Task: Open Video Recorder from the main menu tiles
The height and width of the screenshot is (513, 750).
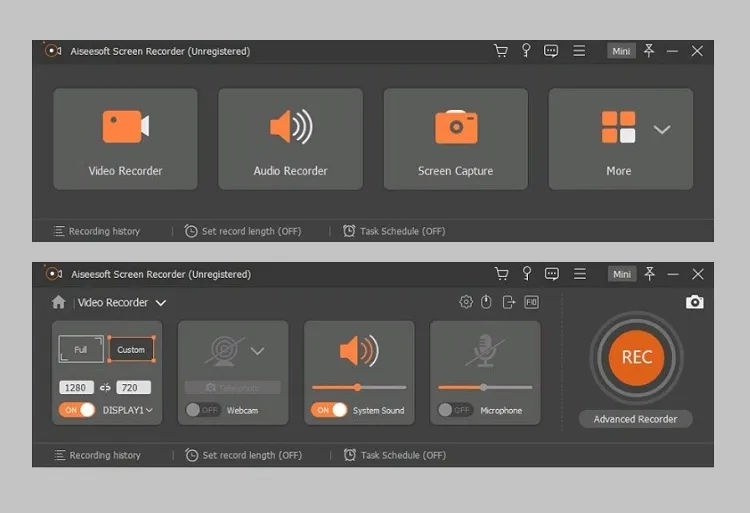Action: [x=125, y=139]
